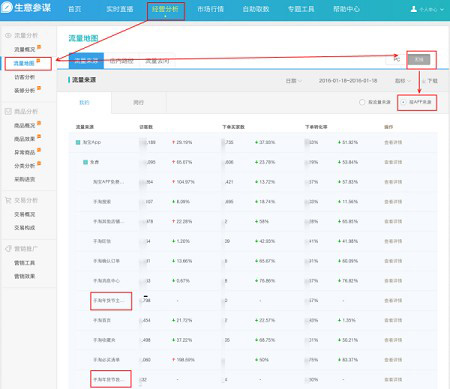Open the 专题工具 nav item

(301, 9)
